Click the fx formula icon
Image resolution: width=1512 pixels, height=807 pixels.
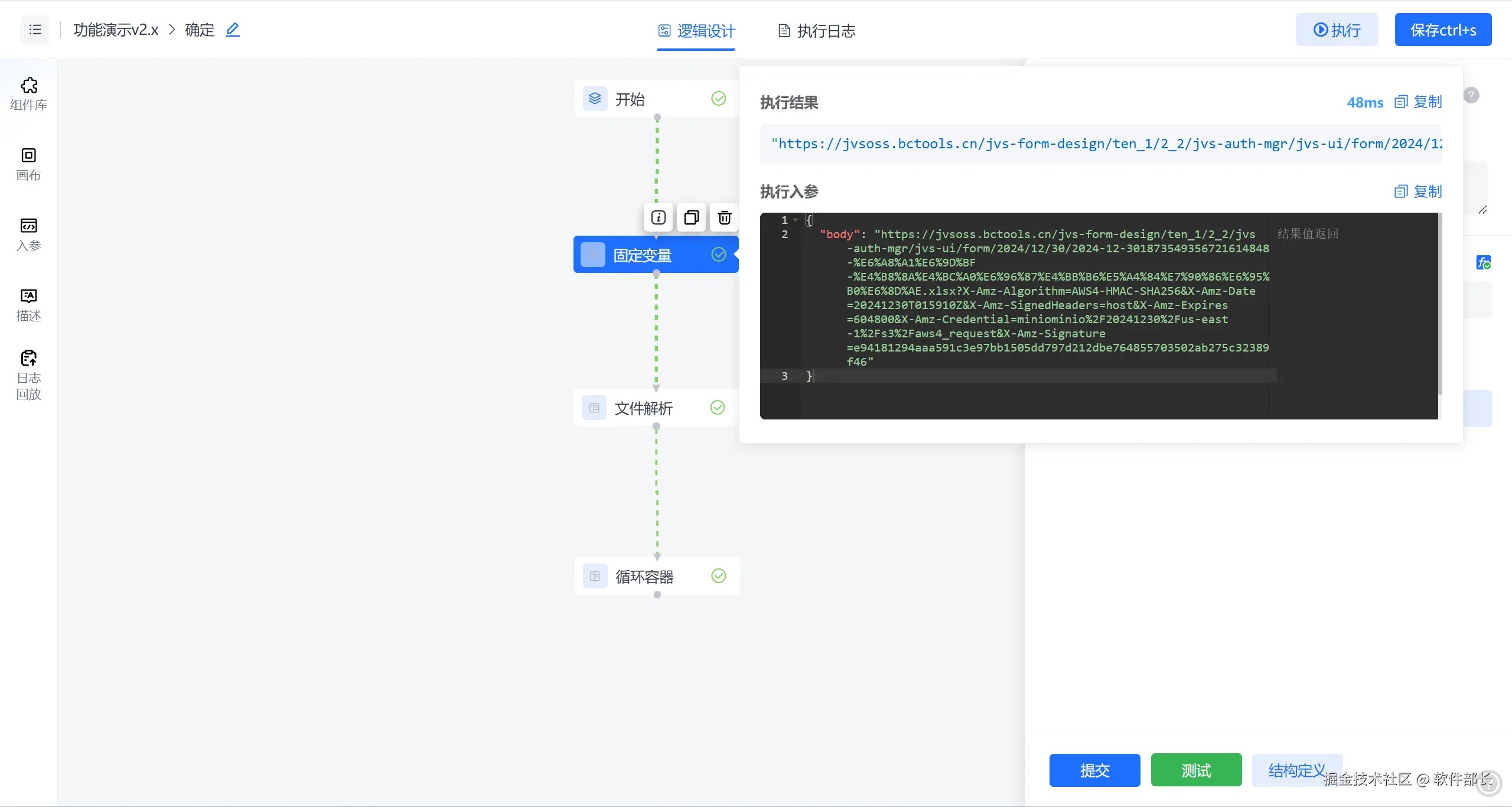[1483, 262]
